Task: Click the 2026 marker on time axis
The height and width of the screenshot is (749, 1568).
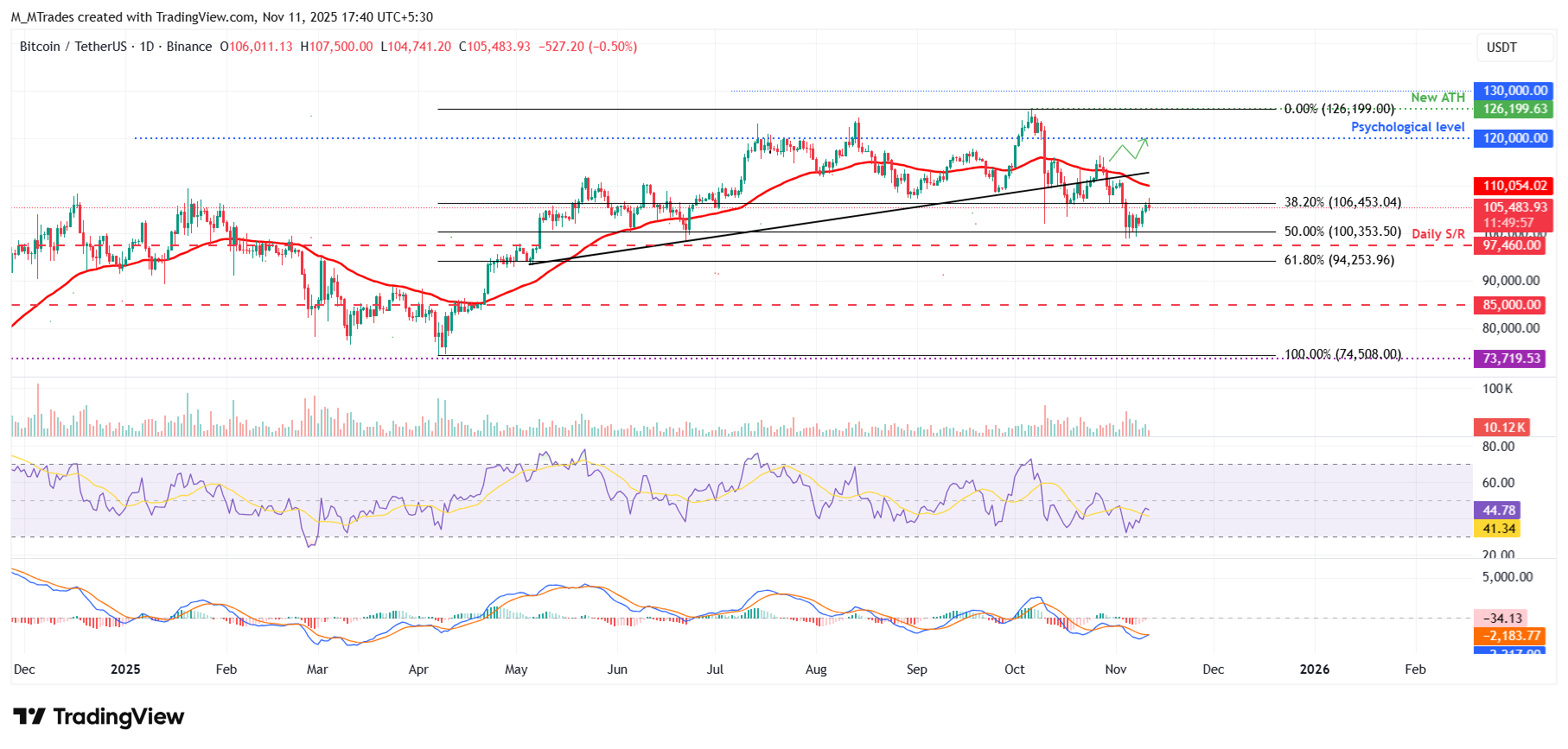Action: (1314, 670)
